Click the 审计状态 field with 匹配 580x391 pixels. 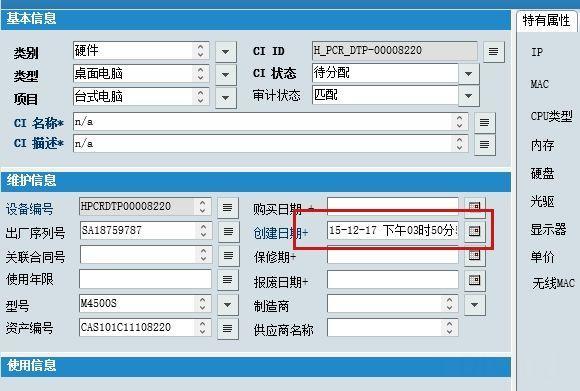[385, 95]
